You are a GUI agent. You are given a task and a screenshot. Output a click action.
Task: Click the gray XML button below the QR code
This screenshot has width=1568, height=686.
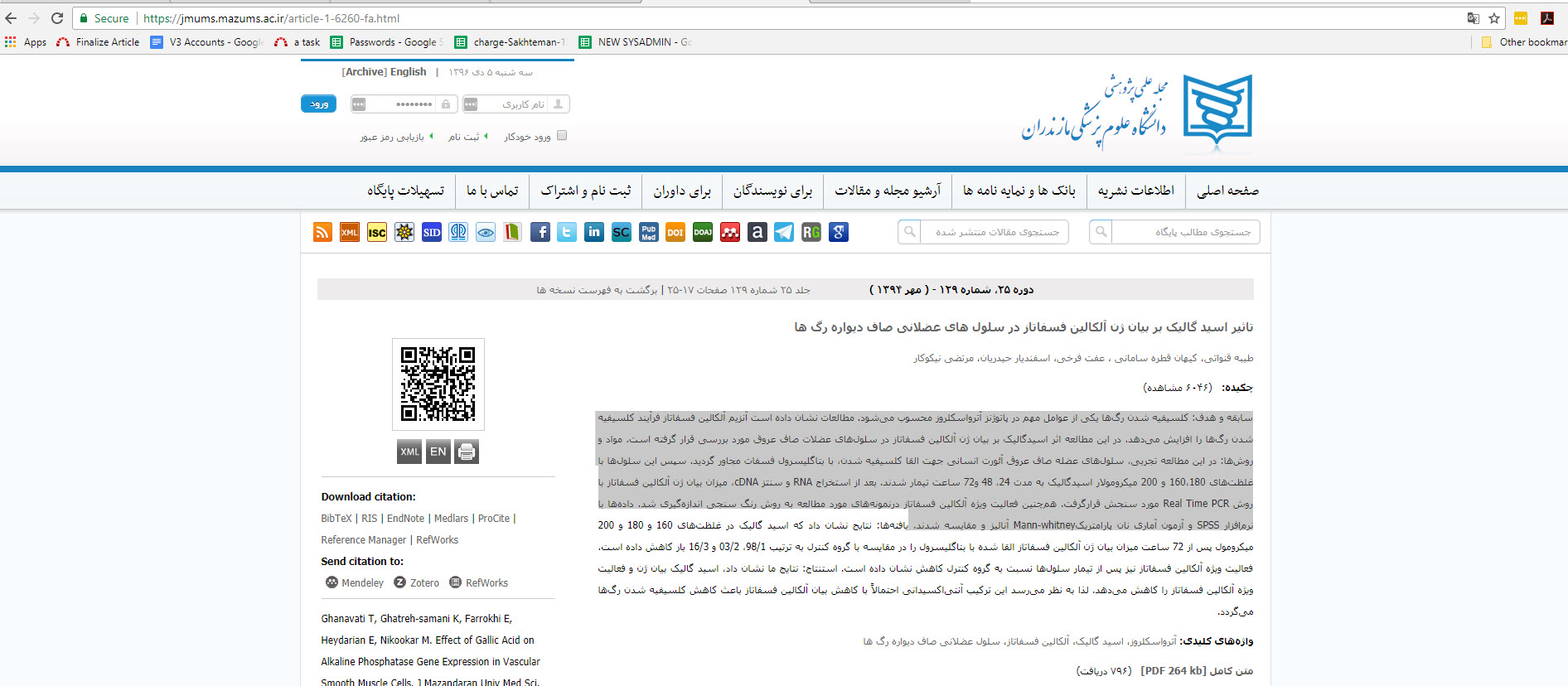tap(410, 452)
